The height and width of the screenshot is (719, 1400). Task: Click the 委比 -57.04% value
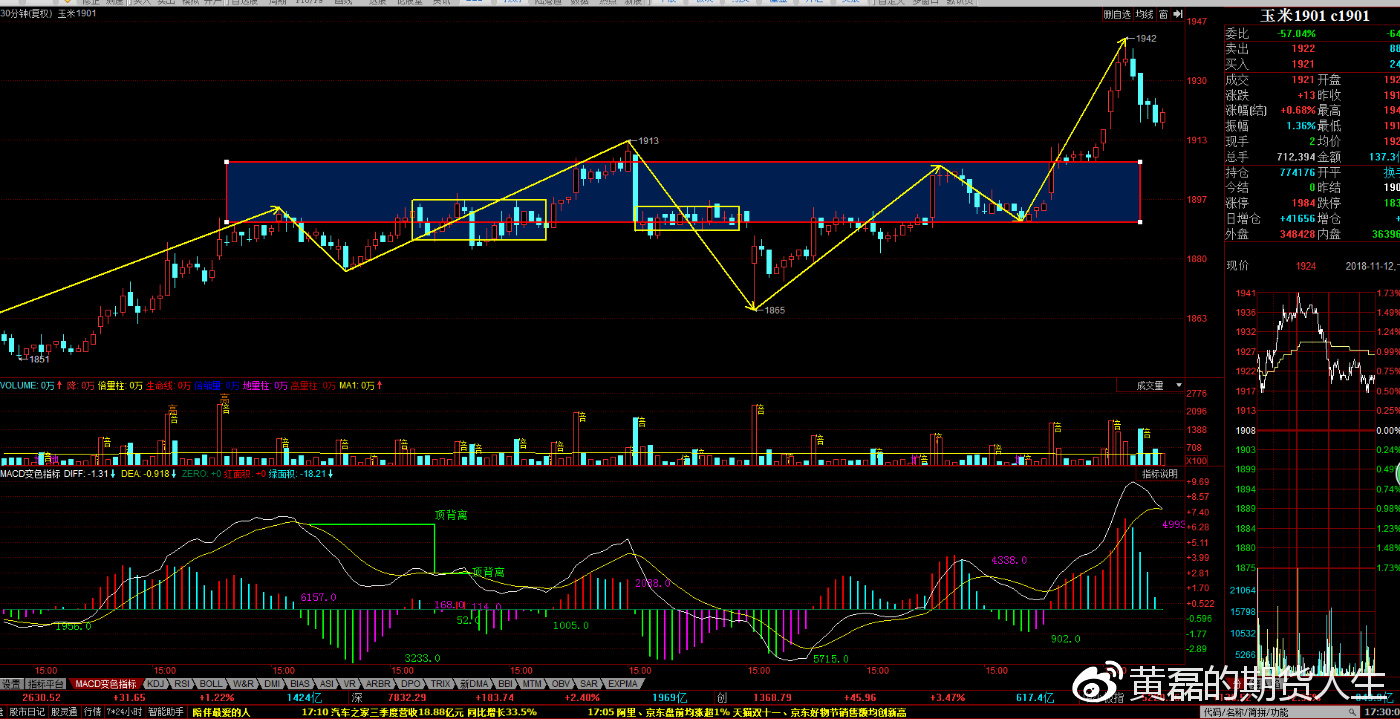pyautogui.click(x=1296, y=33)
